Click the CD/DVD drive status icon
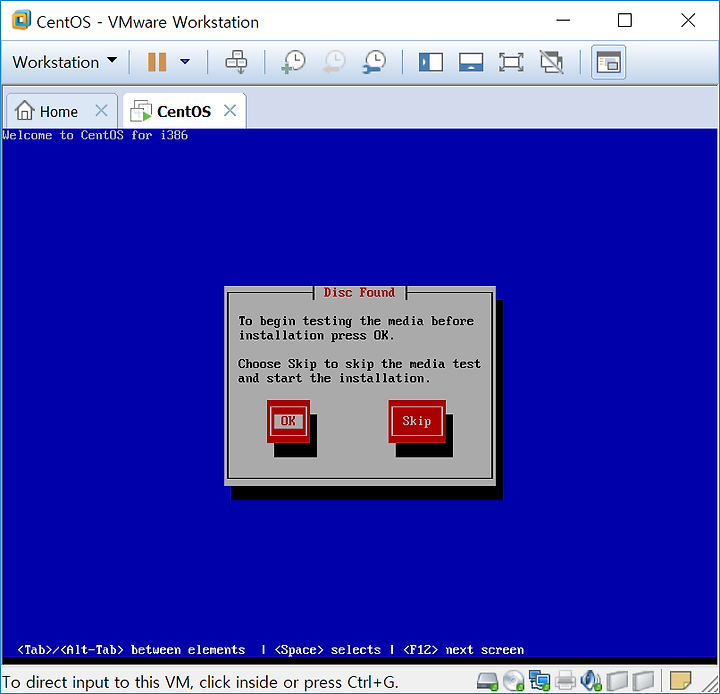The height and width of the screenshot is (694, 720). (513, 681)
